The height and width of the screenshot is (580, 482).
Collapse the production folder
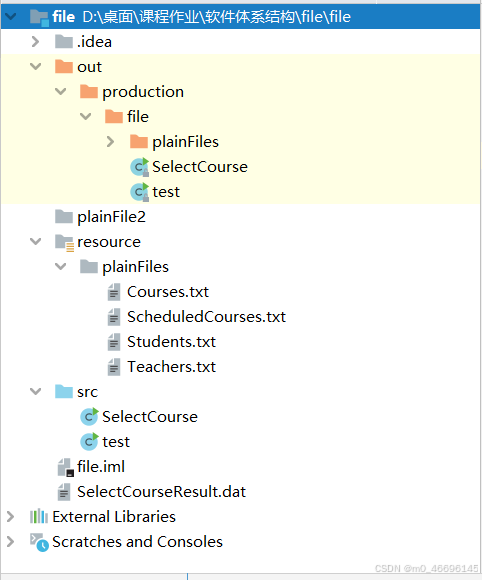[x=61, y=91]
